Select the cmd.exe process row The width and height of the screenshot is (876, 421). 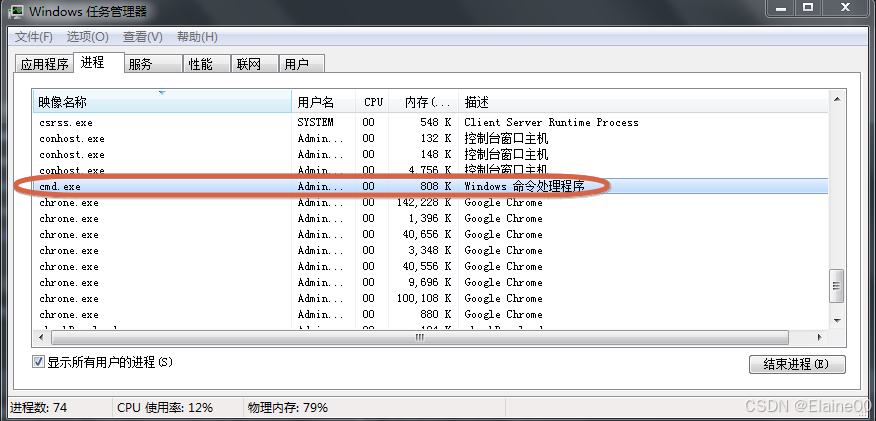pyautogui.click(x=430, y=186)
